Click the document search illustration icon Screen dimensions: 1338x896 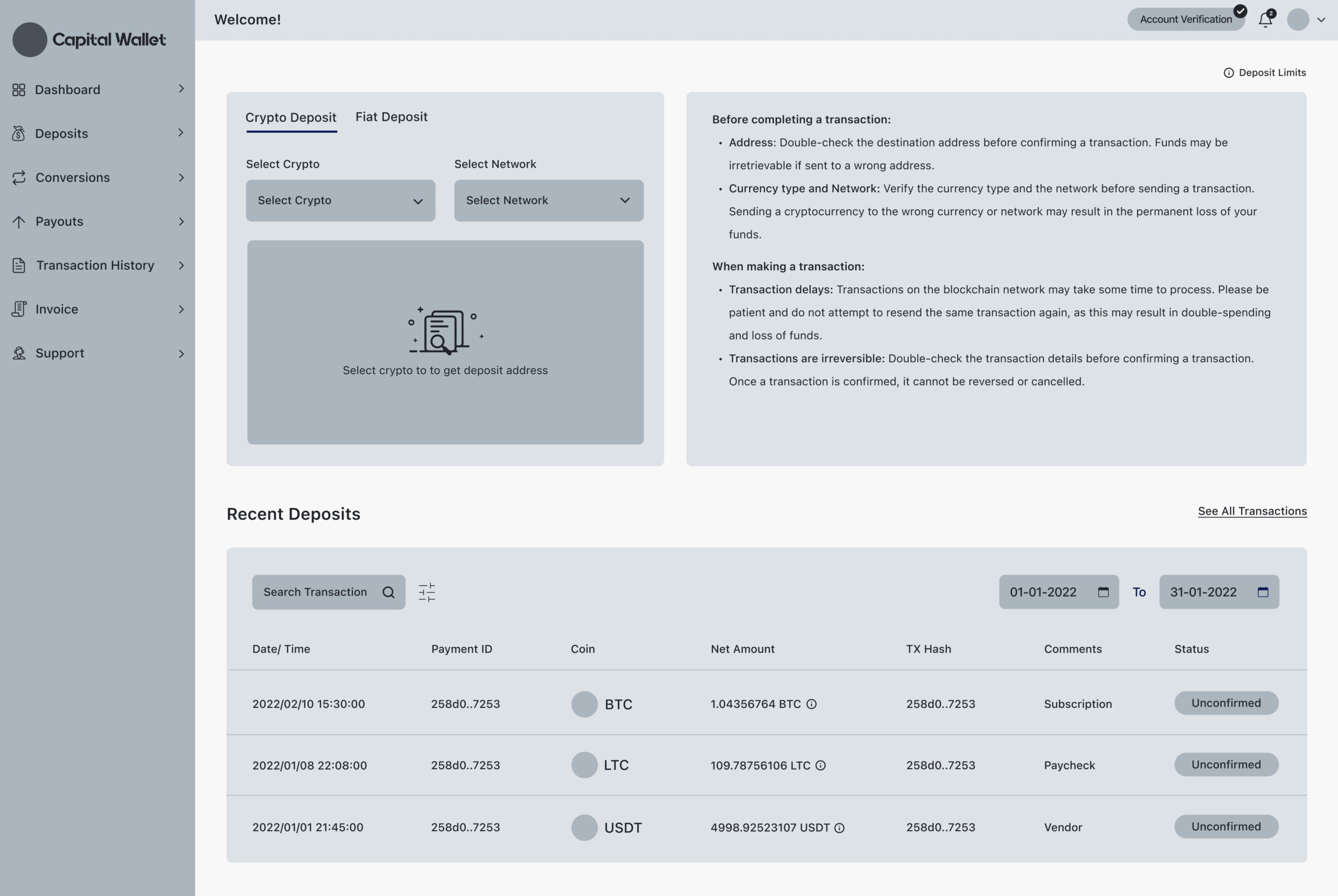pos(446,331)
